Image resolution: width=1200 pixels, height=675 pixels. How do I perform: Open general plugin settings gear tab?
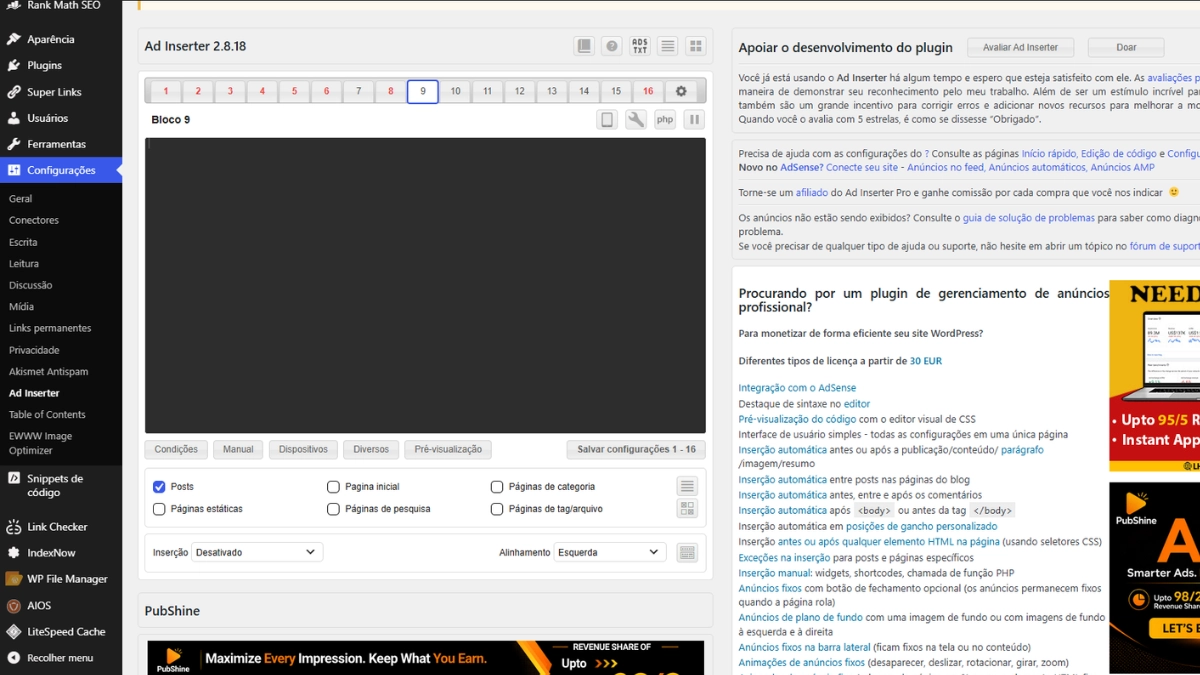(x=681, y=91)
